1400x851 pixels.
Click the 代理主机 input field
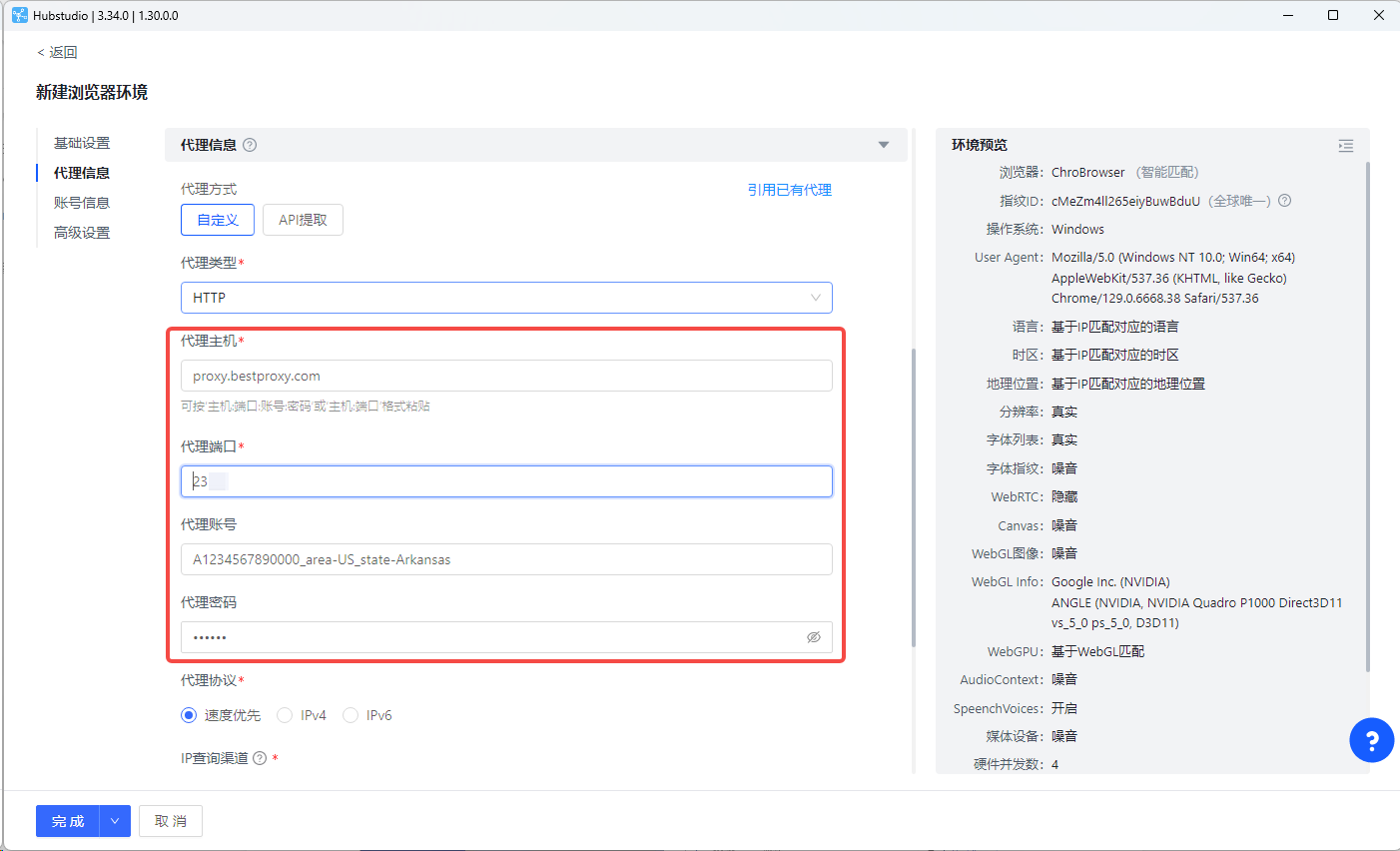[x=506, y=376]
